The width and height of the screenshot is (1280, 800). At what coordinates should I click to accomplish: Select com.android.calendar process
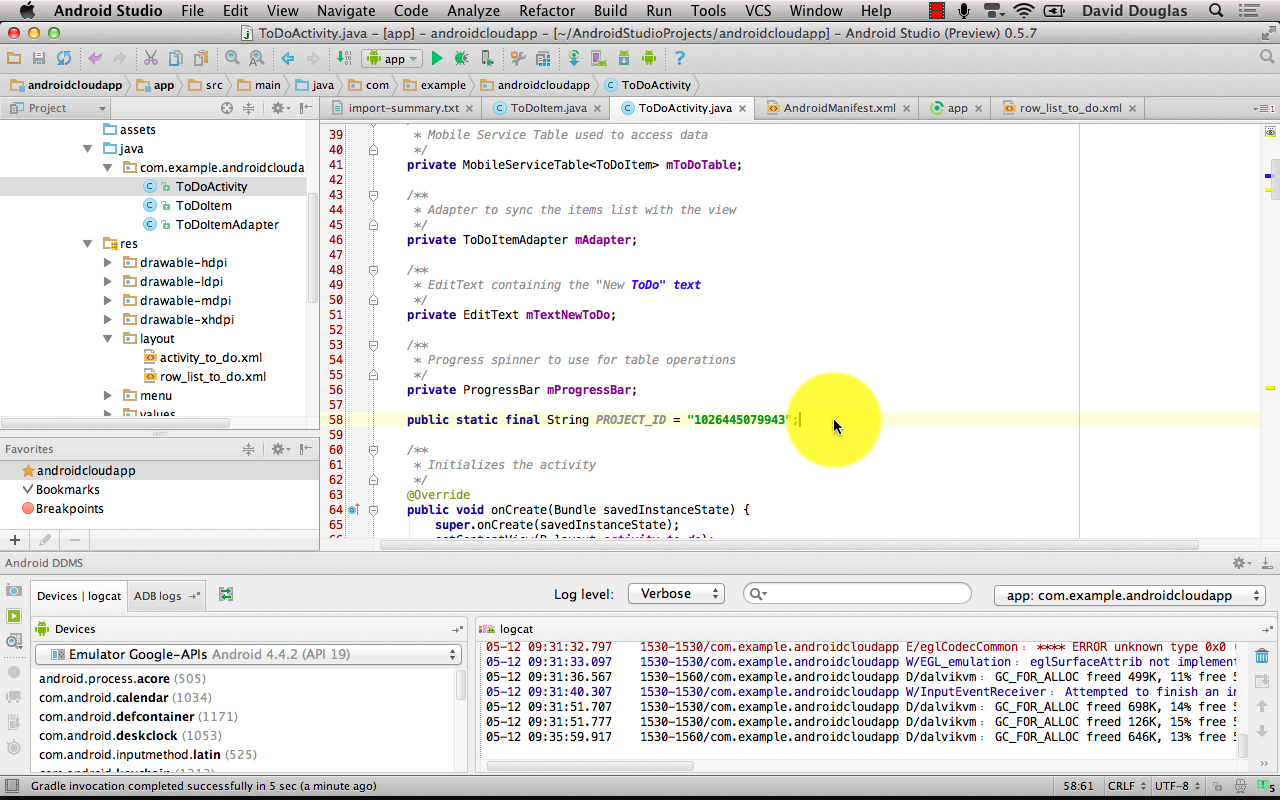click(x=125, y=698)
